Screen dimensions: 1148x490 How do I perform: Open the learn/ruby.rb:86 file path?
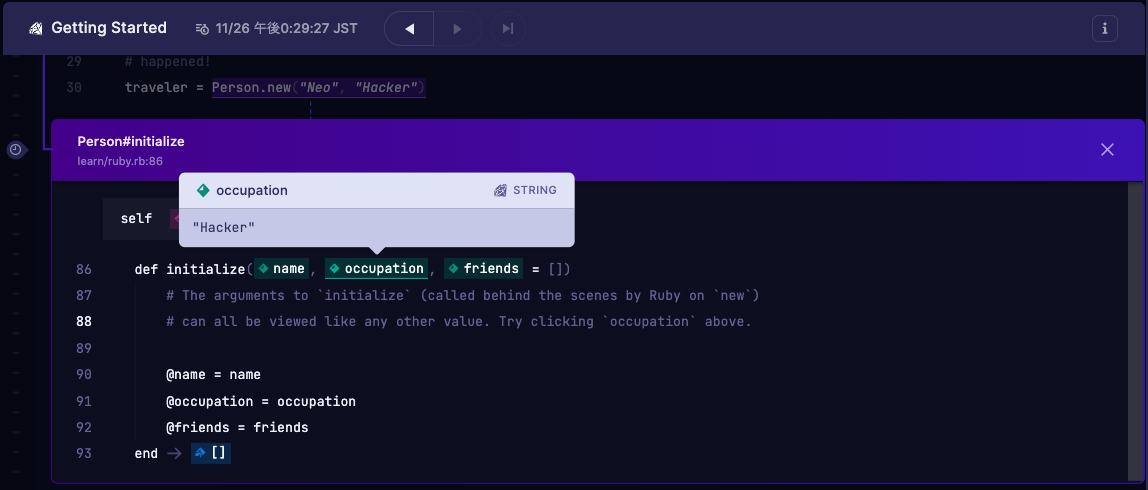120,160
